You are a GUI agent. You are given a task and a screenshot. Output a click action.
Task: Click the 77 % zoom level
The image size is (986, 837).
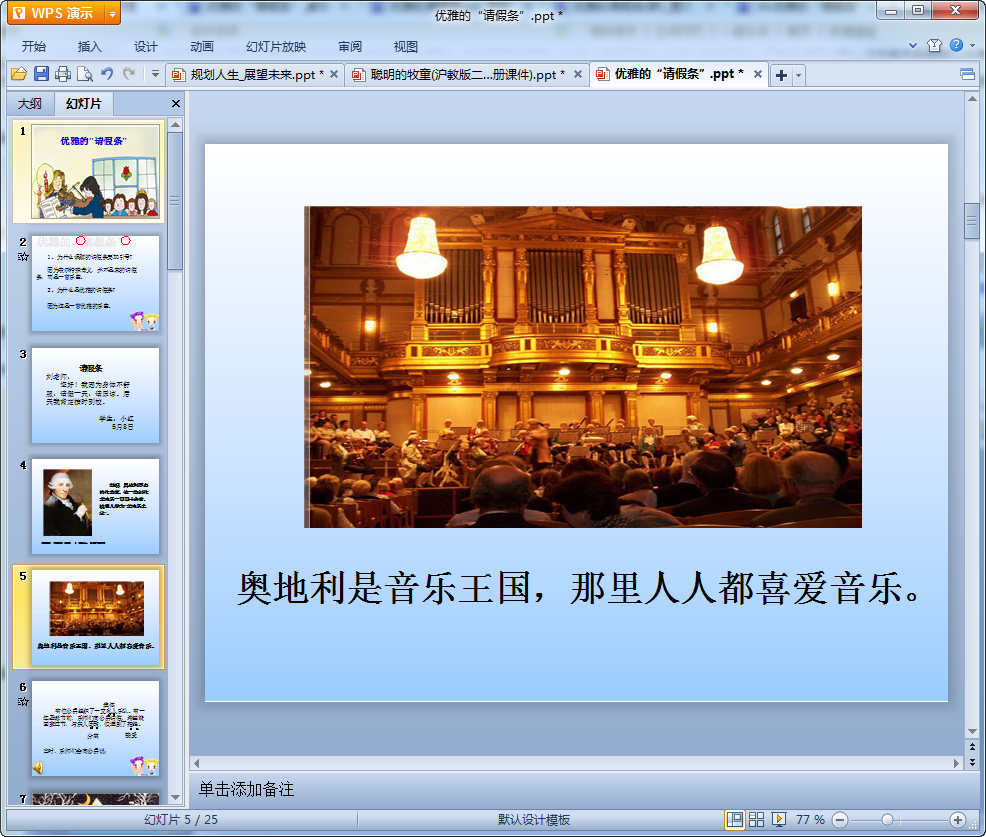[810, 819]
